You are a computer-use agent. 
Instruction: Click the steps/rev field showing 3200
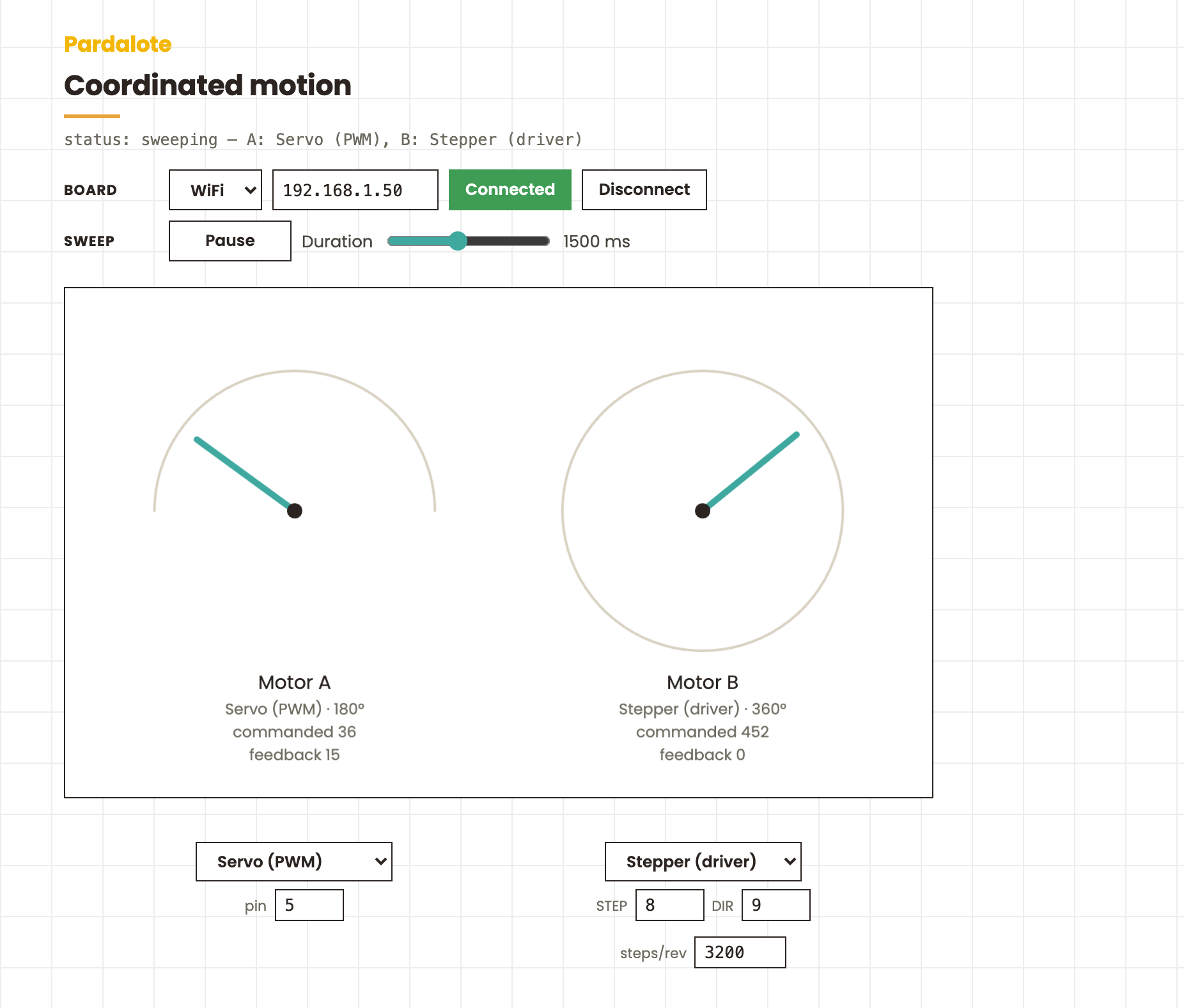(x=740, y=952)
